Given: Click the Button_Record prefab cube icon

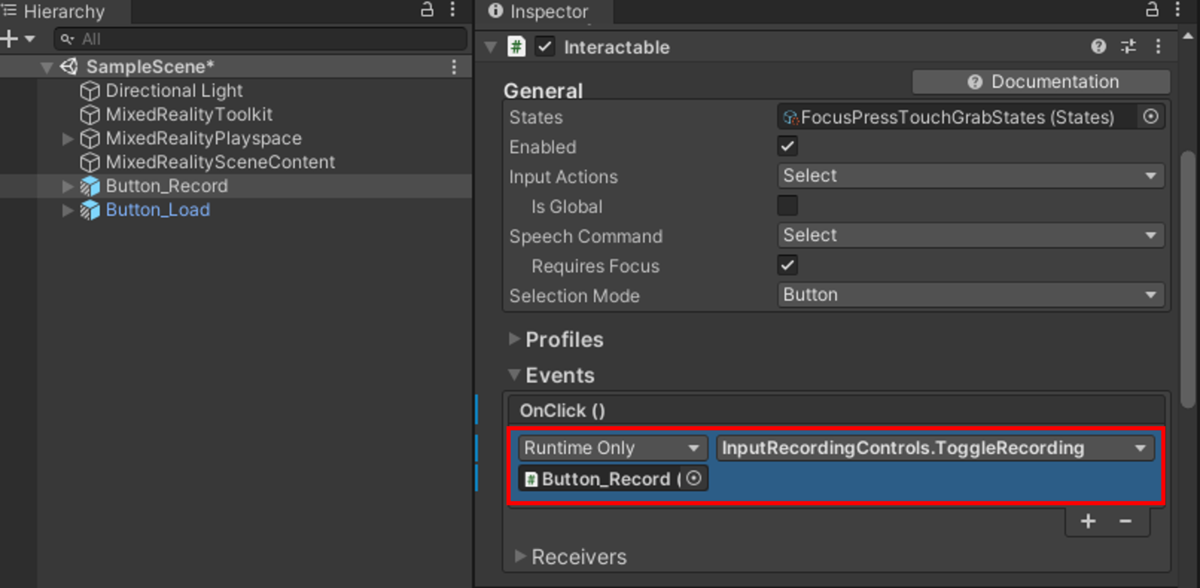Looking at the screenshot, I should 90,186.
